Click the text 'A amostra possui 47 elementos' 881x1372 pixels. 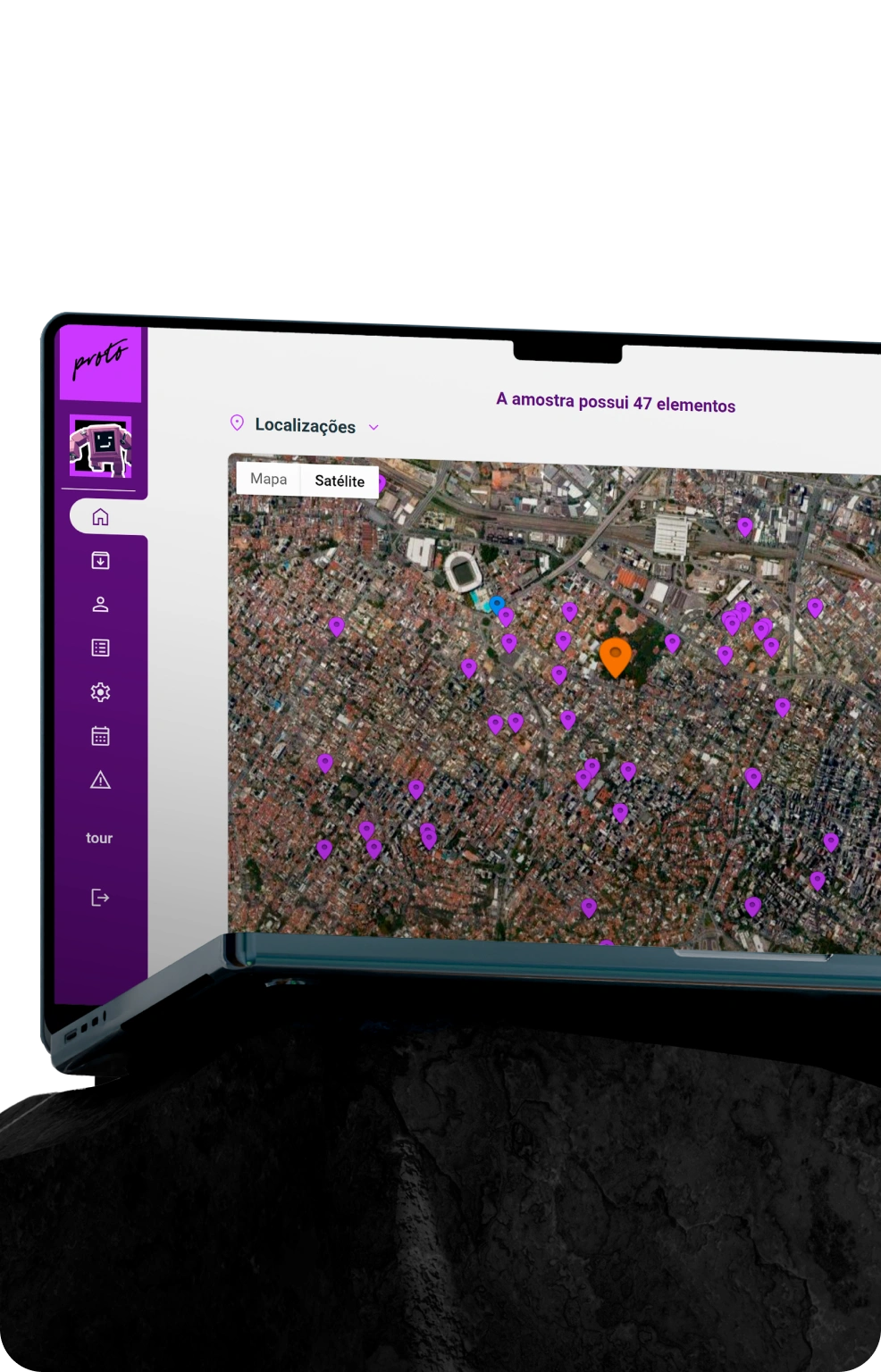click(x=616, y=403)
